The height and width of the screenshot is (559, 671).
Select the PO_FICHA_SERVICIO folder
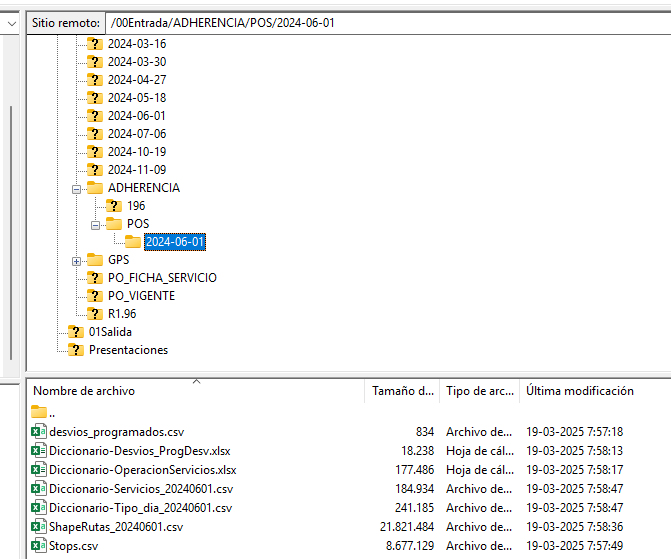click(162, 278)
